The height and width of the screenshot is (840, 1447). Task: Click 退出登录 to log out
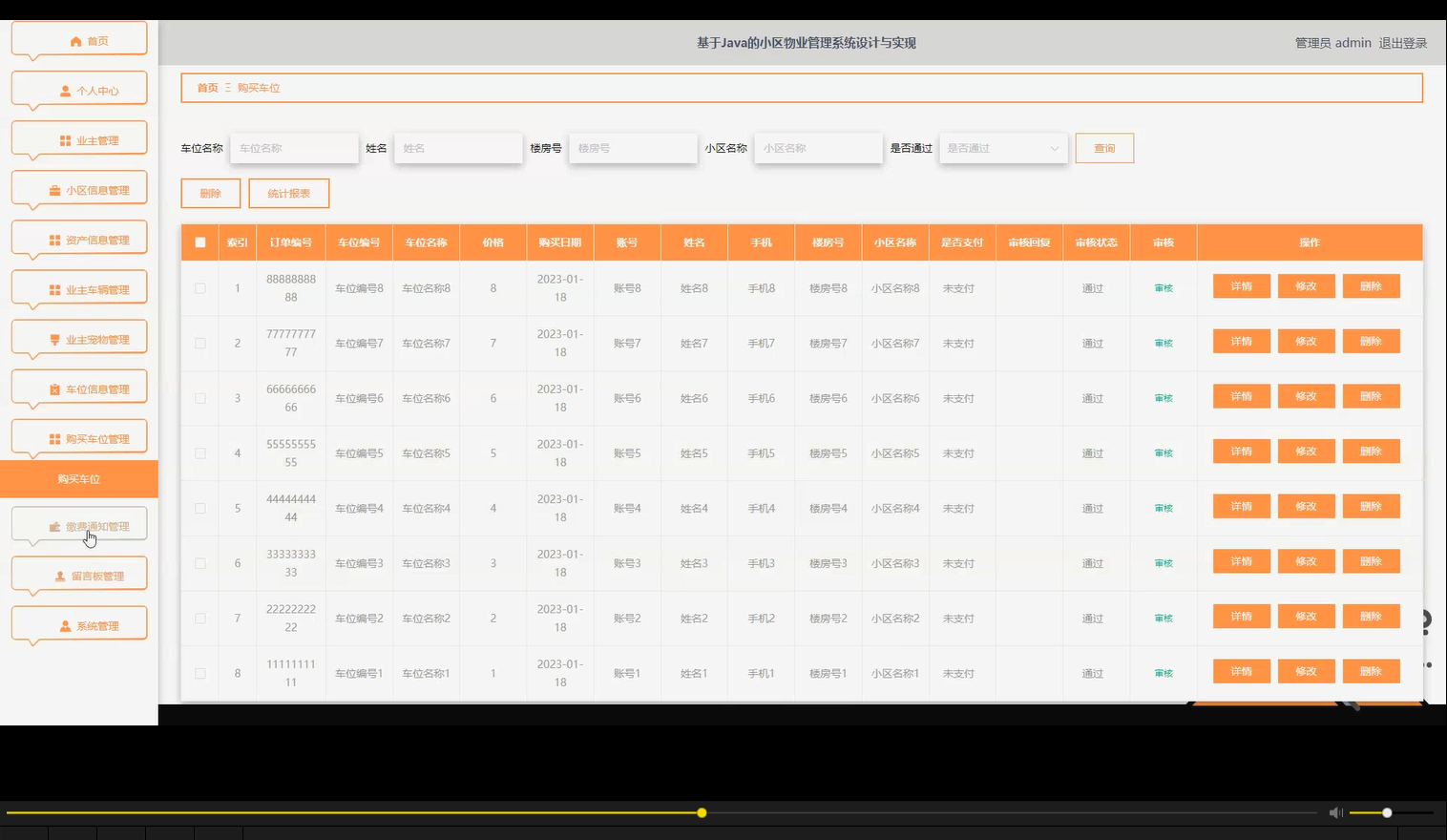[x=1403, y=43]
